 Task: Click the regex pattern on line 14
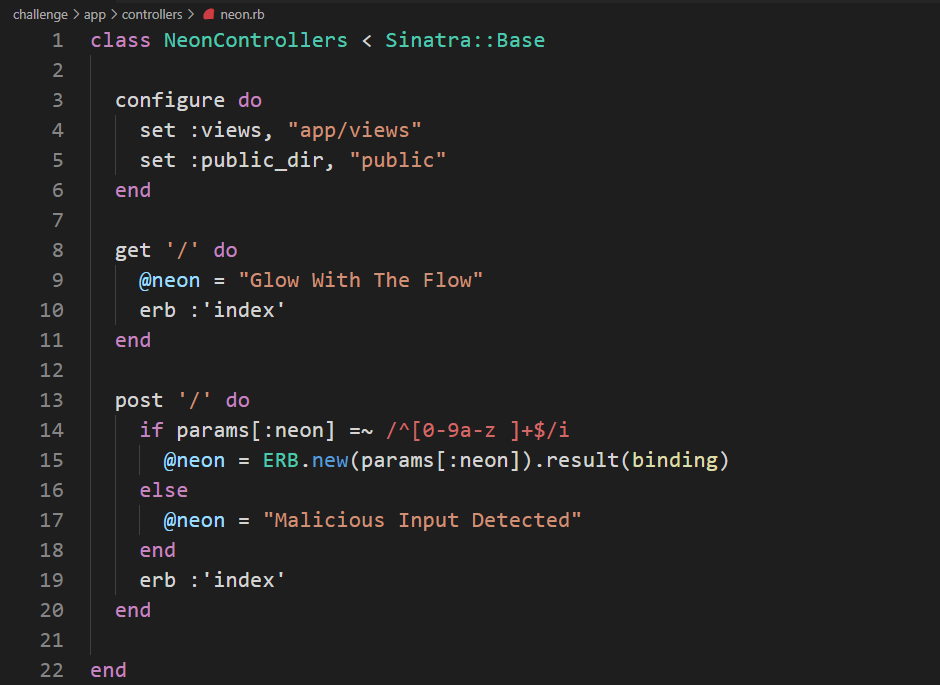tap(477, 430)
